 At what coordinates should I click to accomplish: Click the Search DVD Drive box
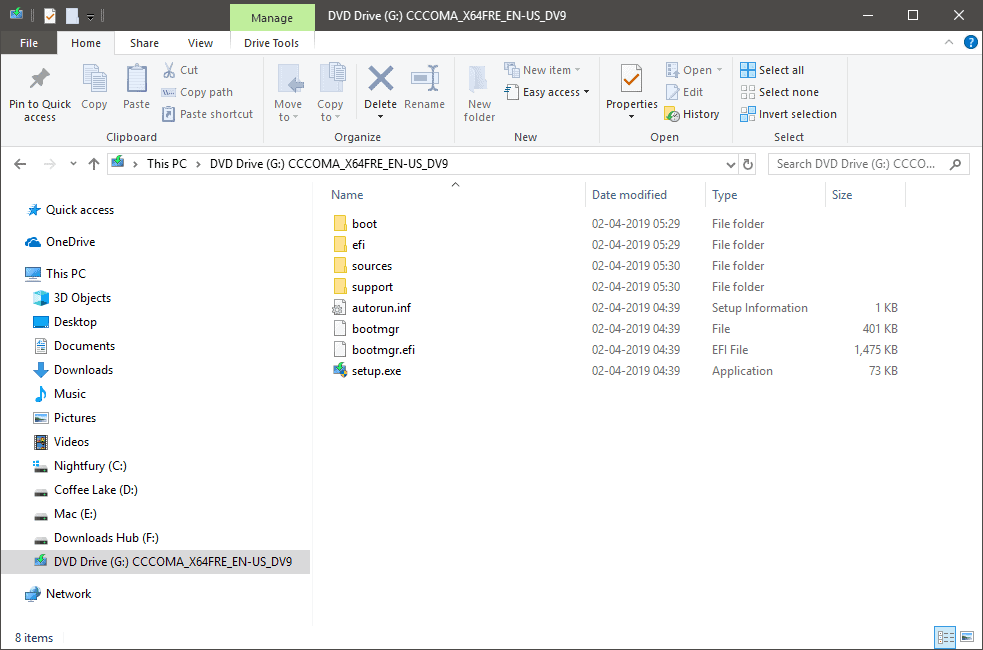tap(868, 164)
